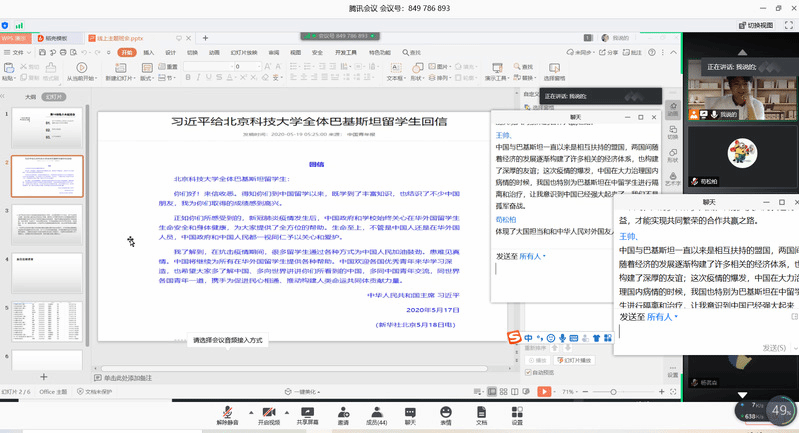Click one-click beautify in status bar
The width and height of the screenshot is (799, 433).
click(303, 392)
